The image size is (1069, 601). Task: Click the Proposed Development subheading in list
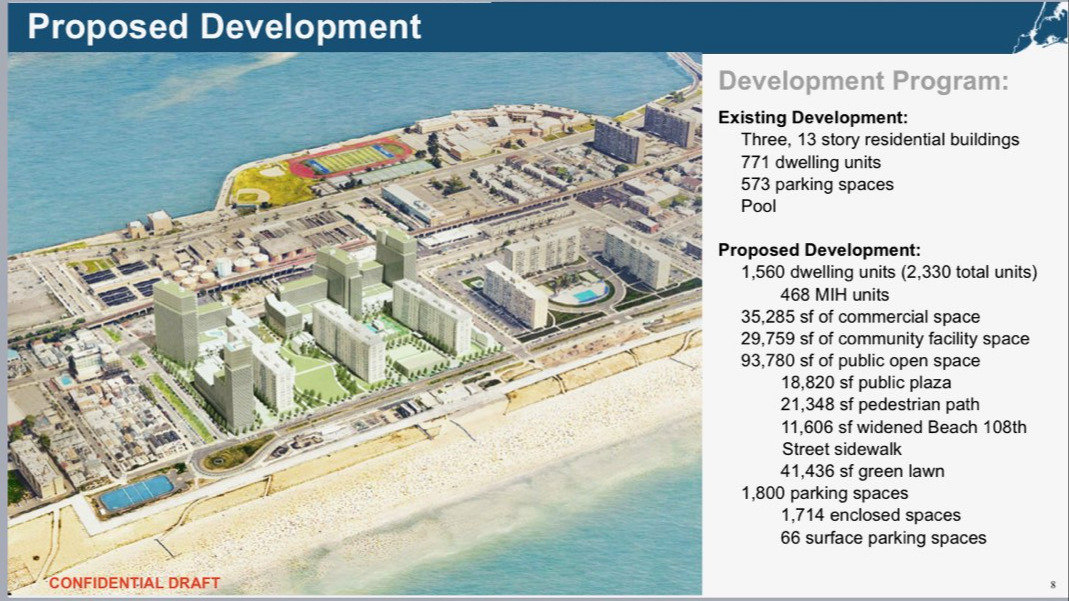tap(819, 250)
